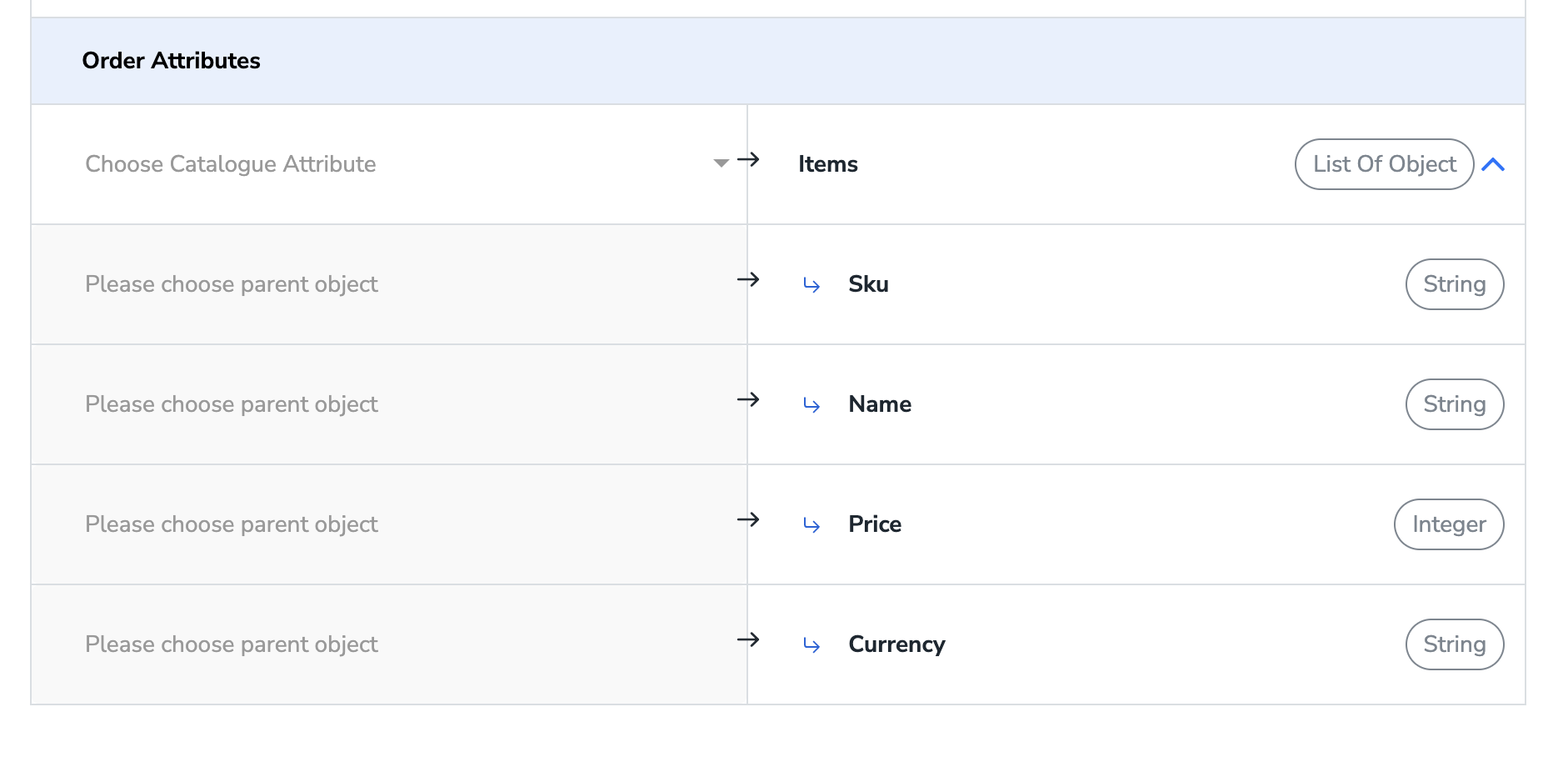Select the Order Attributes section header

click(172, 61)
